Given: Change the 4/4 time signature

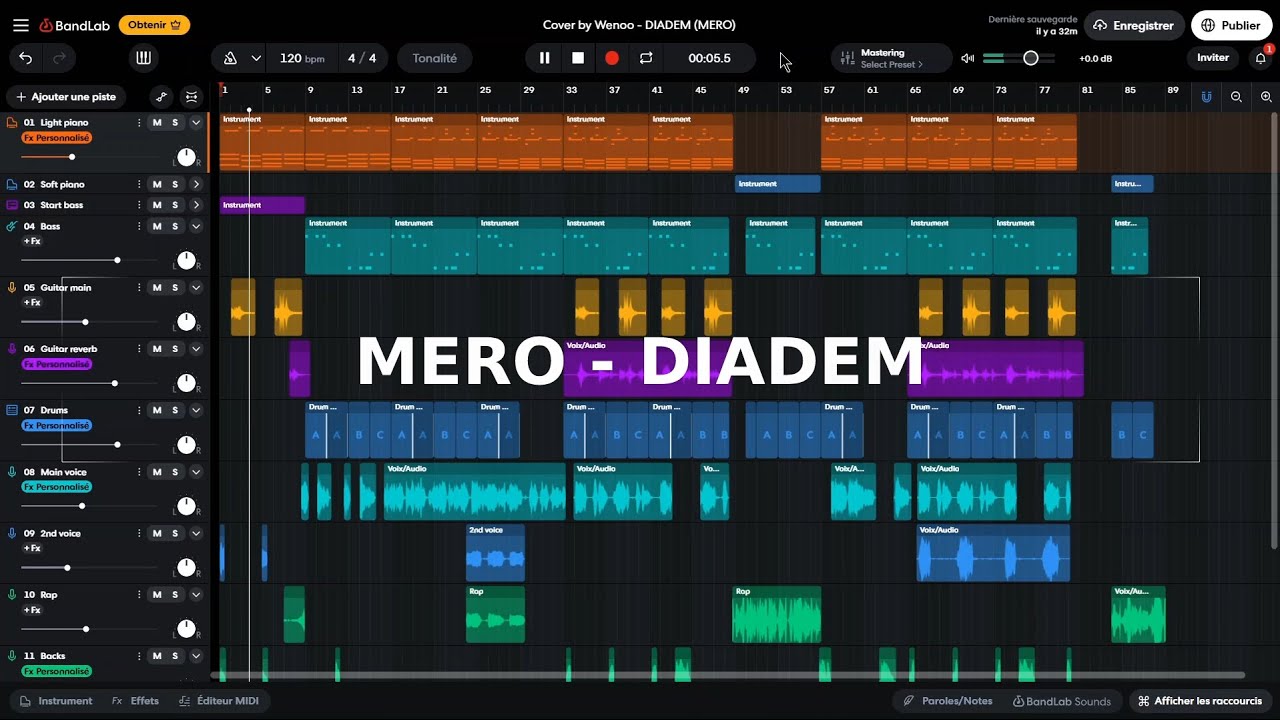Looking at the screenshot, I should tap(362, 58).
